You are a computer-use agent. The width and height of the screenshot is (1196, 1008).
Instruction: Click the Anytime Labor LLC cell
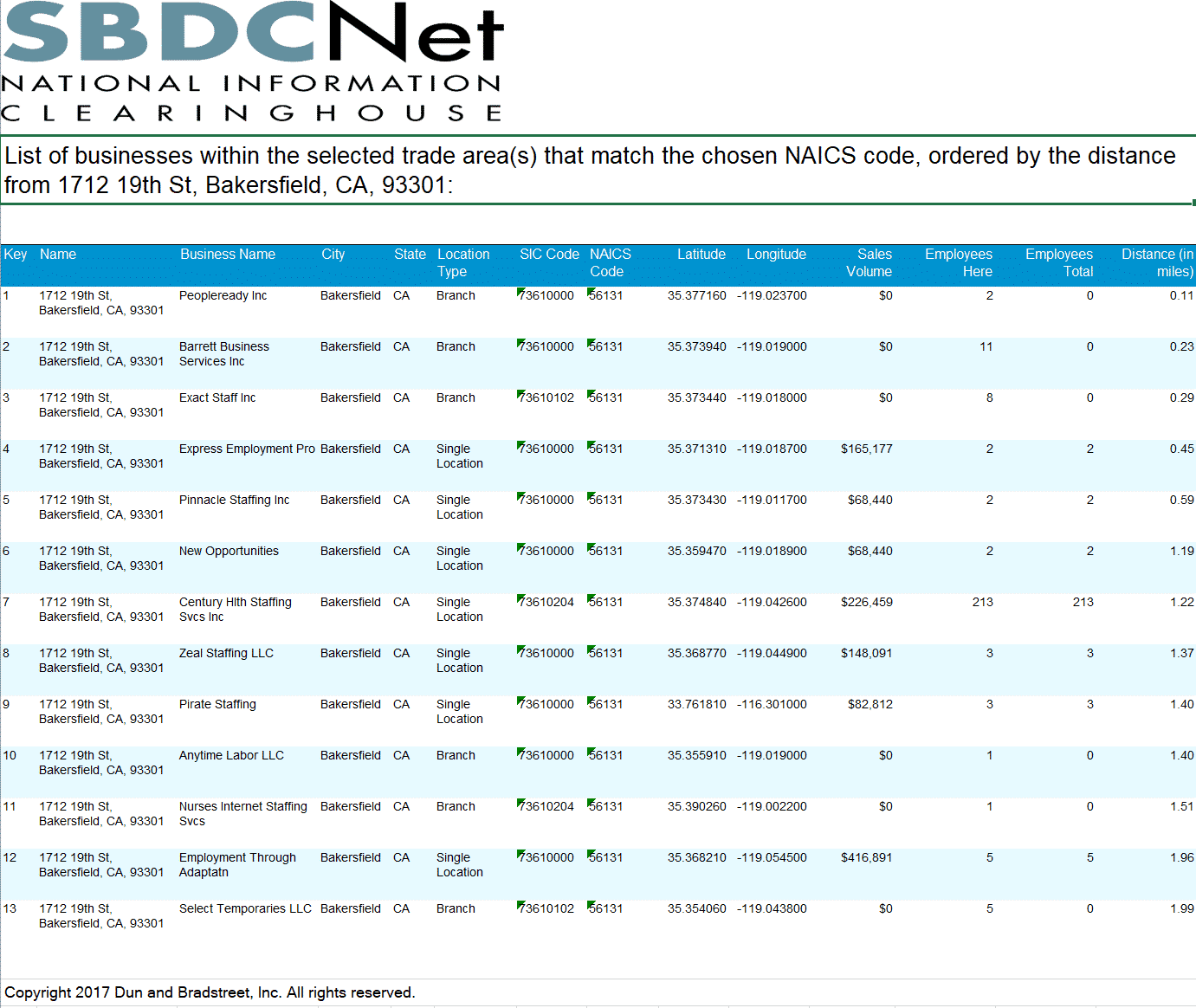(231, 756)
